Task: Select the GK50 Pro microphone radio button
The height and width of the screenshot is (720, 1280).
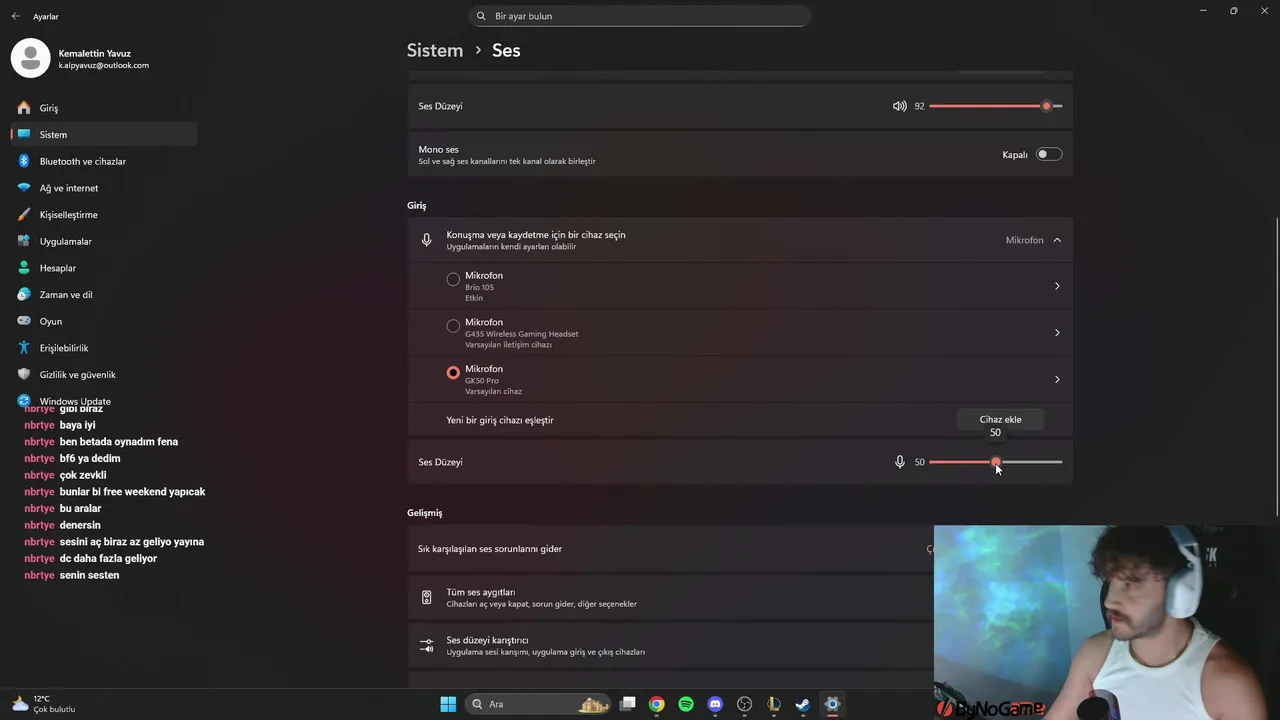Action: click(453, 373)
